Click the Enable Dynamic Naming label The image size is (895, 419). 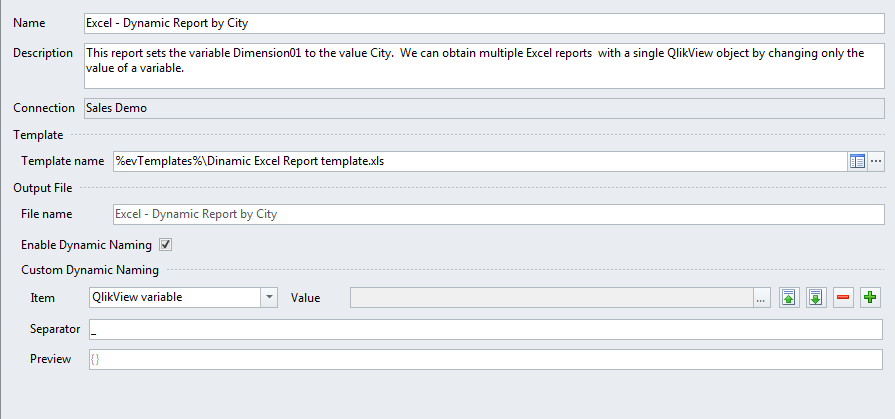86,245
